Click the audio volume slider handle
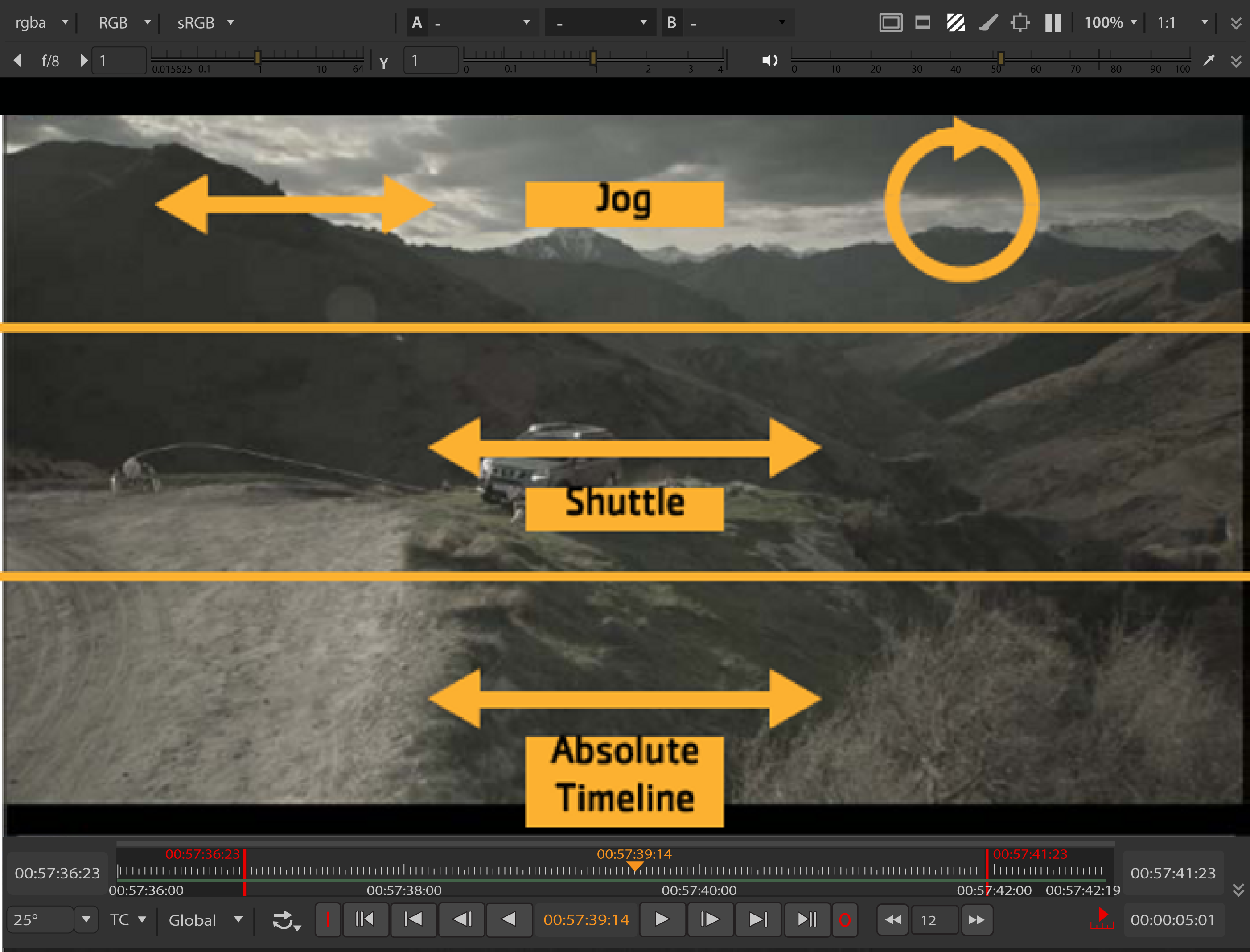The height and width of the screenshot is (952, 1250). 1001,58
